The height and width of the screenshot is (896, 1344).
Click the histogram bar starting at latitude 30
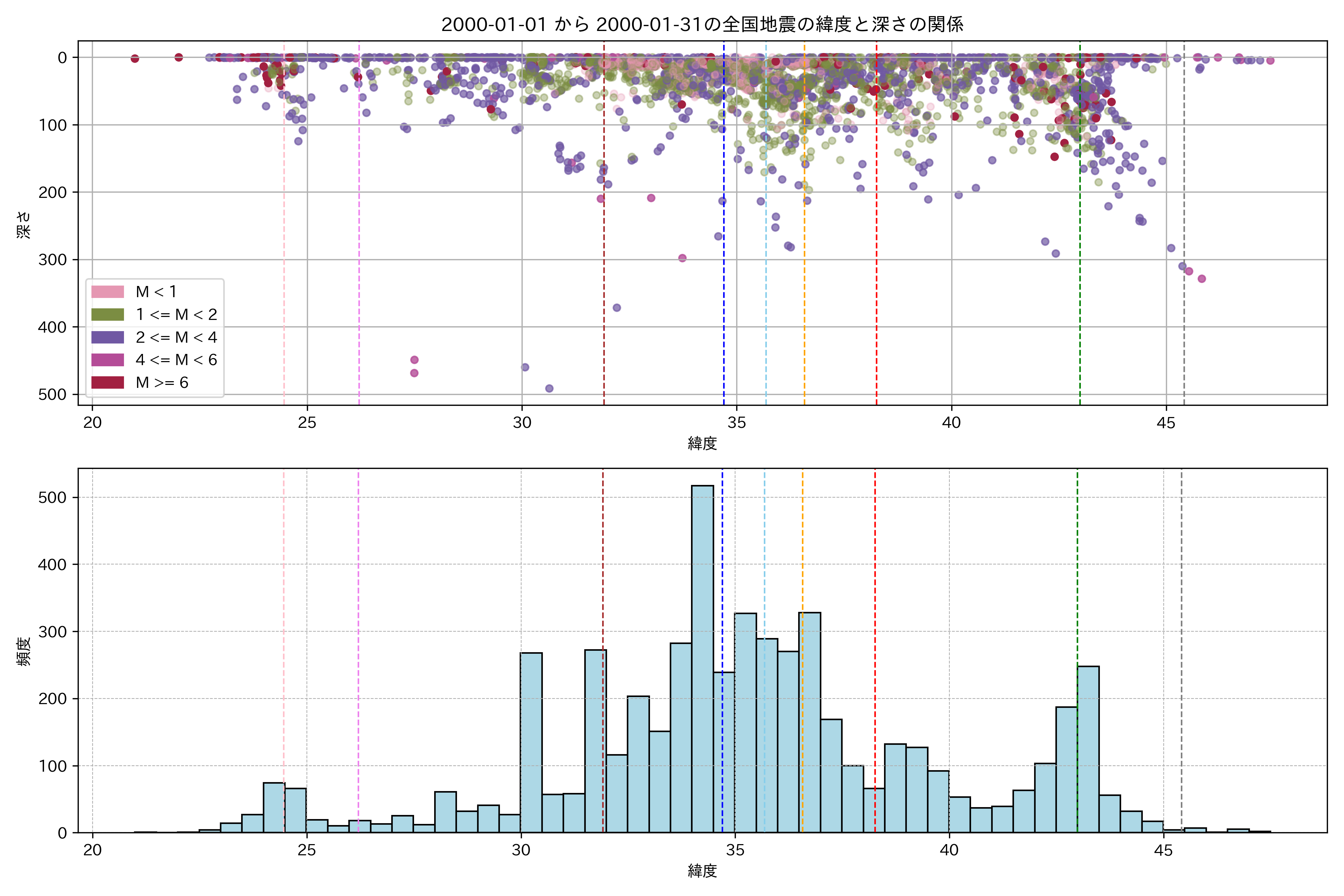531,743
